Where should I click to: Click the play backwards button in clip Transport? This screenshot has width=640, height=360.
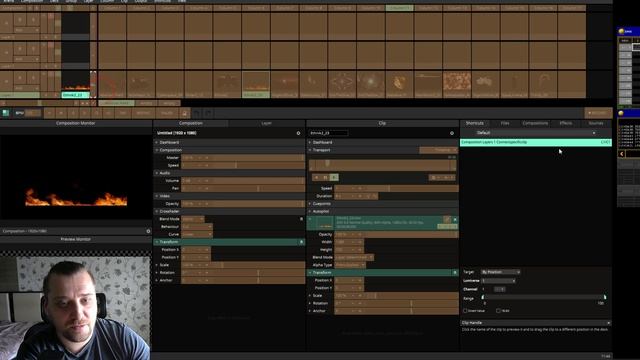coord(317,177)
